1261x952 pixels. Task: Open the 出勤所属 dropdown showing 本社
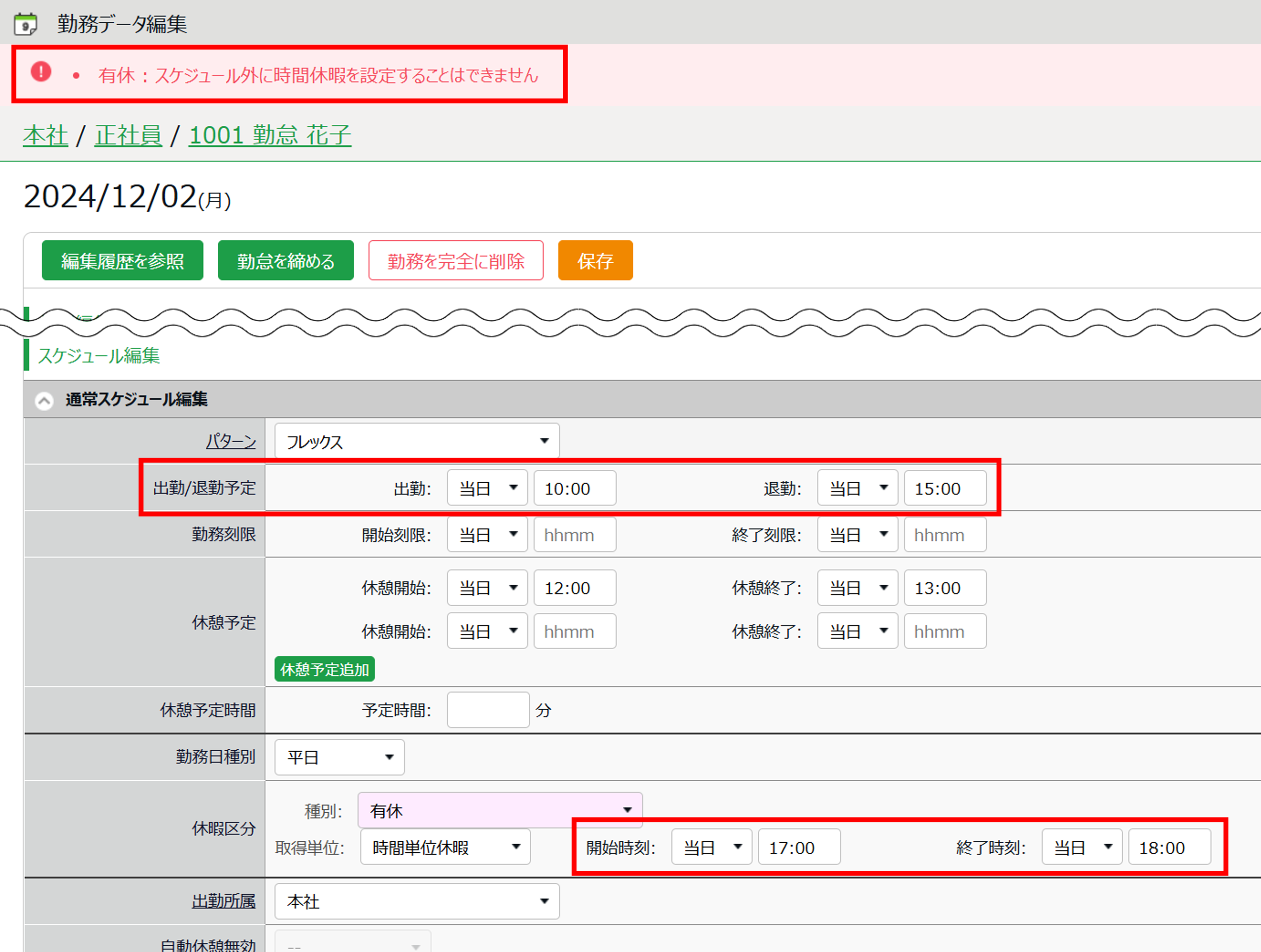417,901
